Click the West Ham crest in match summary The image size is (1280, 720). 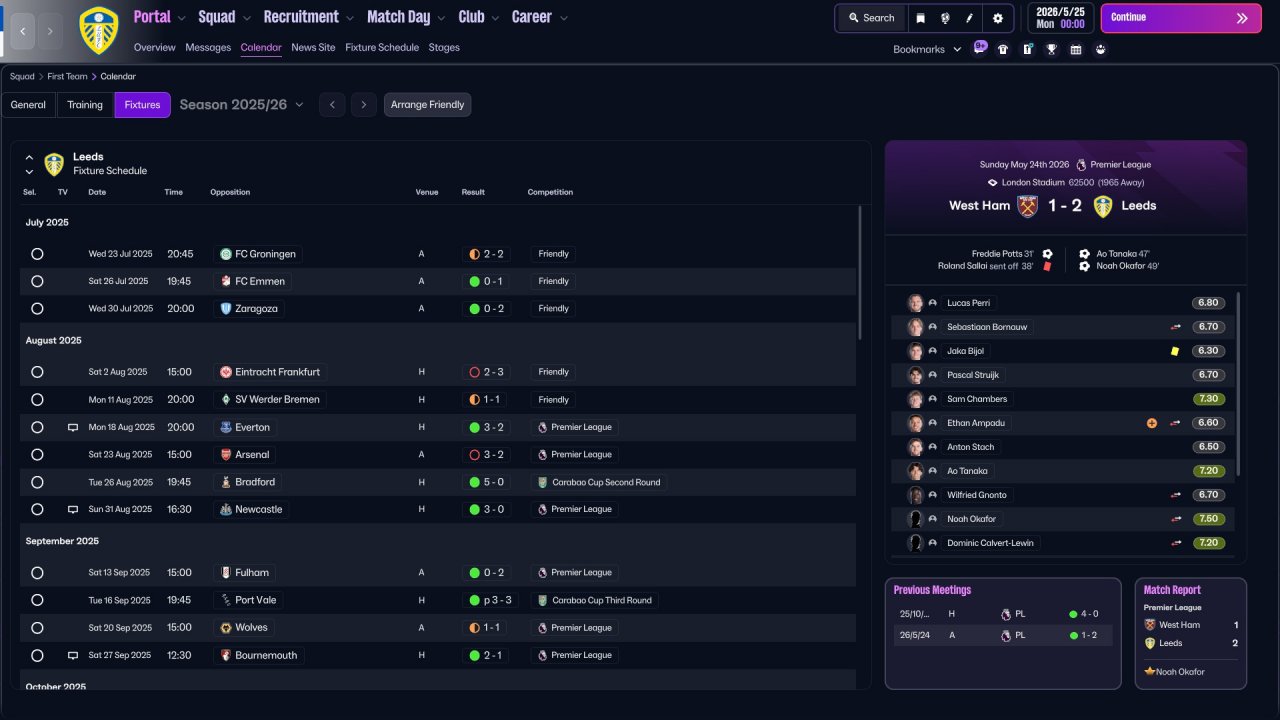[1027, 206]
